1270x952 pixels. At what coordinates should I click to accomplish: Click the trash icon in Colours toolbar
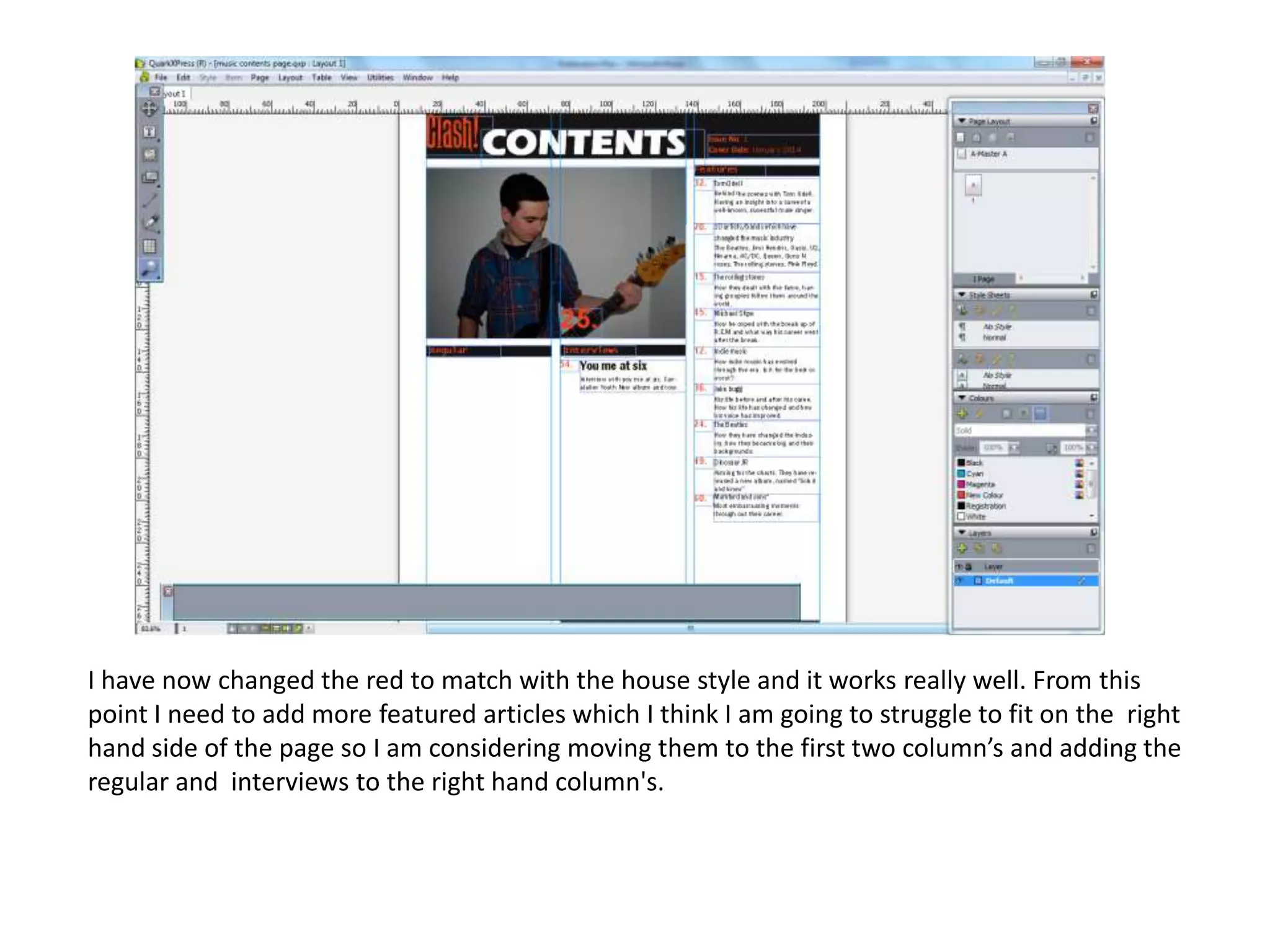click(1090, 413)
